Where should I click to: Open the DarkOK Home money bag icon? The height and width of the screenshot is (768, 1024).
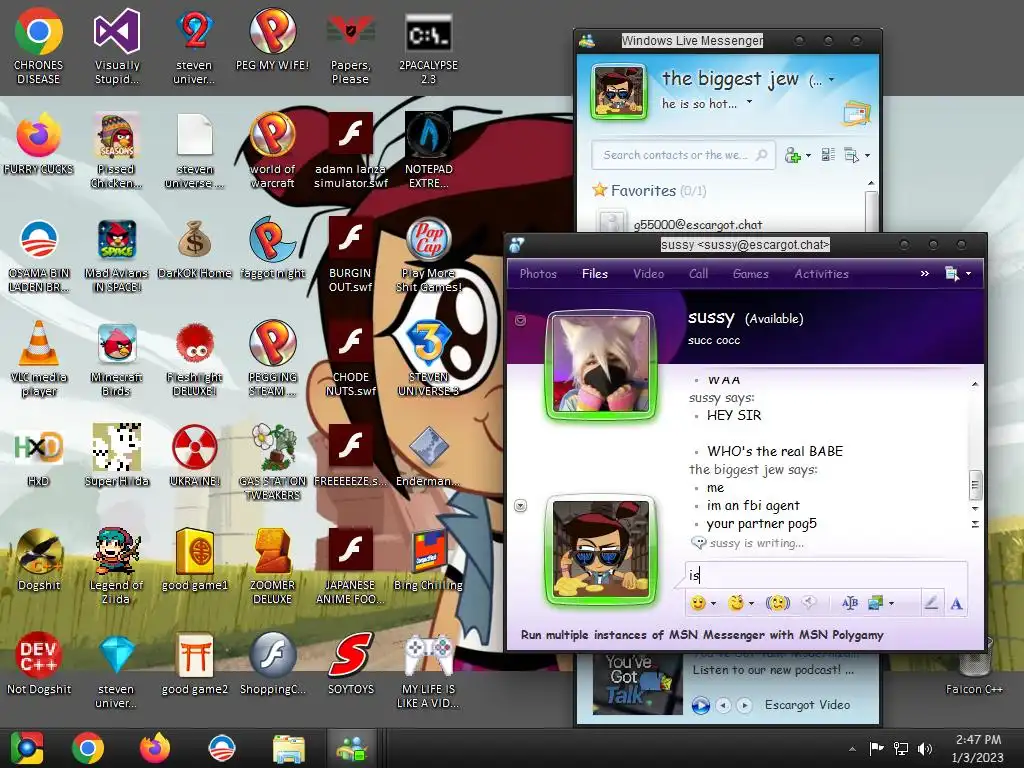coord(195,249)
